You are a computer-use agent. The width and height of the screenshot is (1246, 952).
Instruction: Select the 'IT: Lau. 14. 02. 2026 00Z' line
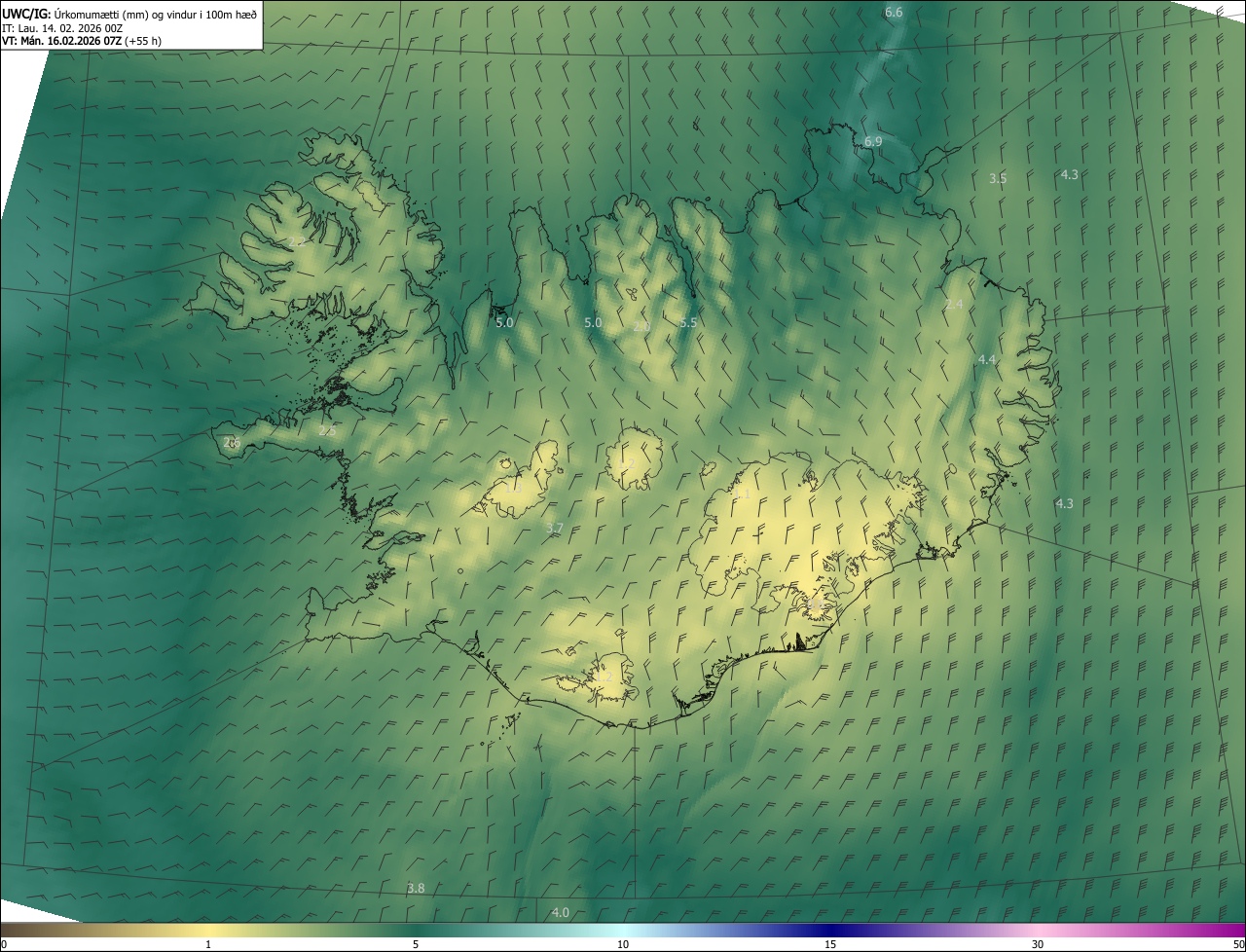coord(62,28)
